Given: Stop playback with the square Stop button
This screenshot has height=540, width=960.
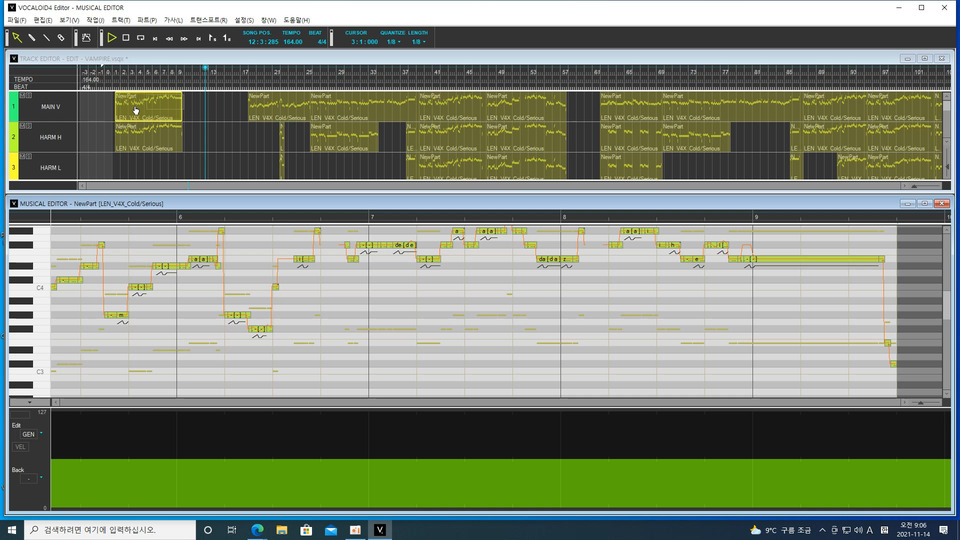Looking at the screenshot, I should [126, 38].
